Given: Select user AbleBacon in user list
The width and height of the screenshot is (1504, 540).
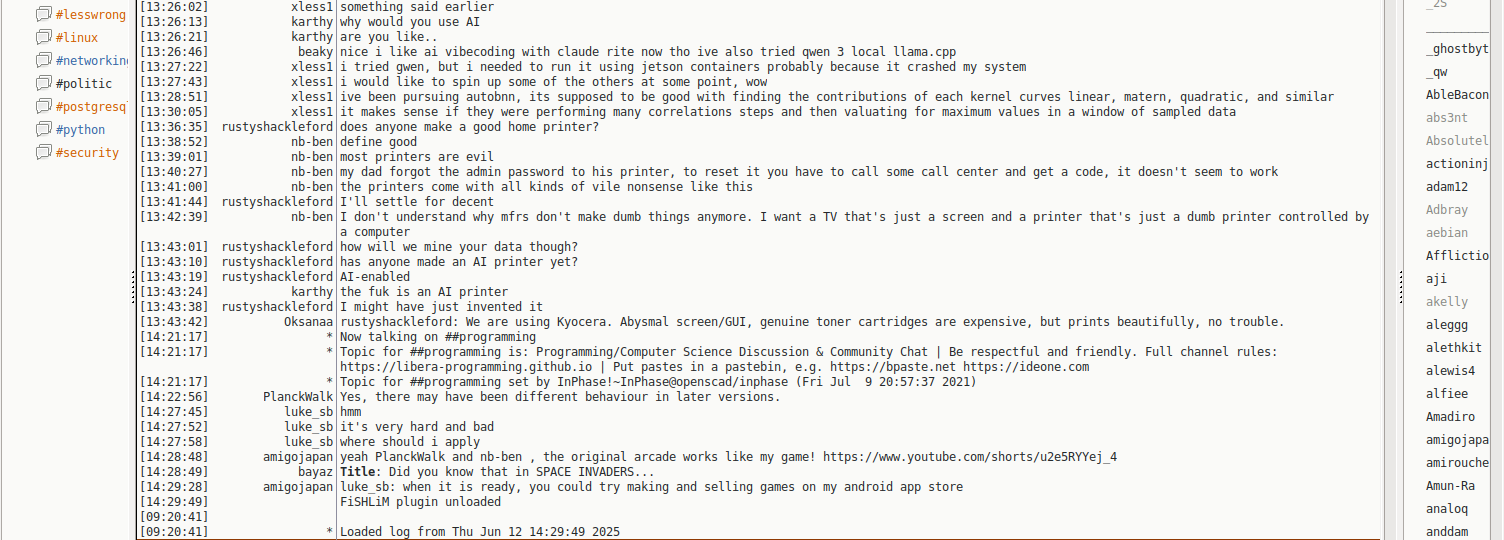Looking at the screenshot, I should coord(1457,95).
